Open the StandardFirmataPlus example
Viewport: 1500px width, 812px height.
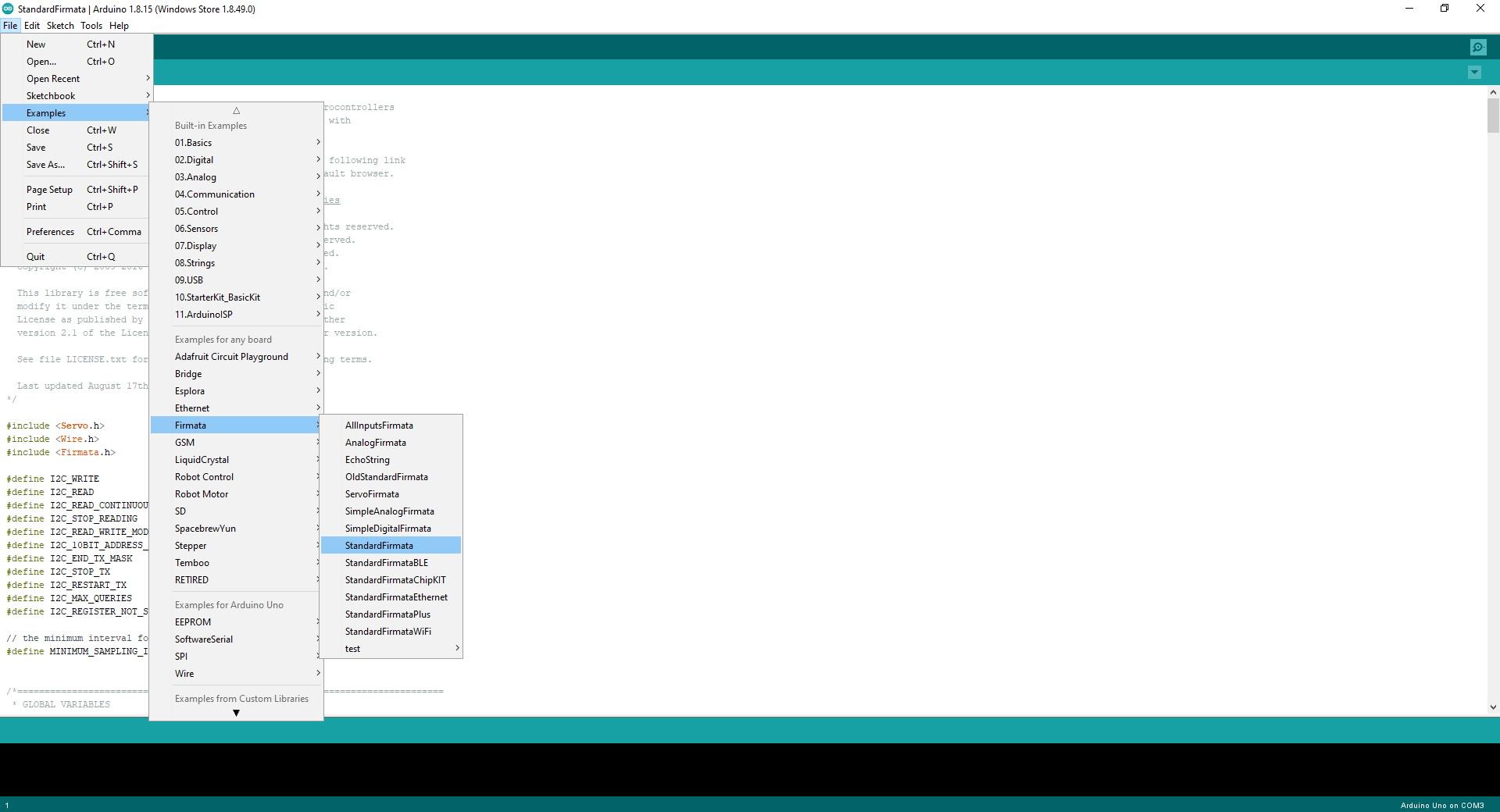pyautogui.click(x=387, y=614)
